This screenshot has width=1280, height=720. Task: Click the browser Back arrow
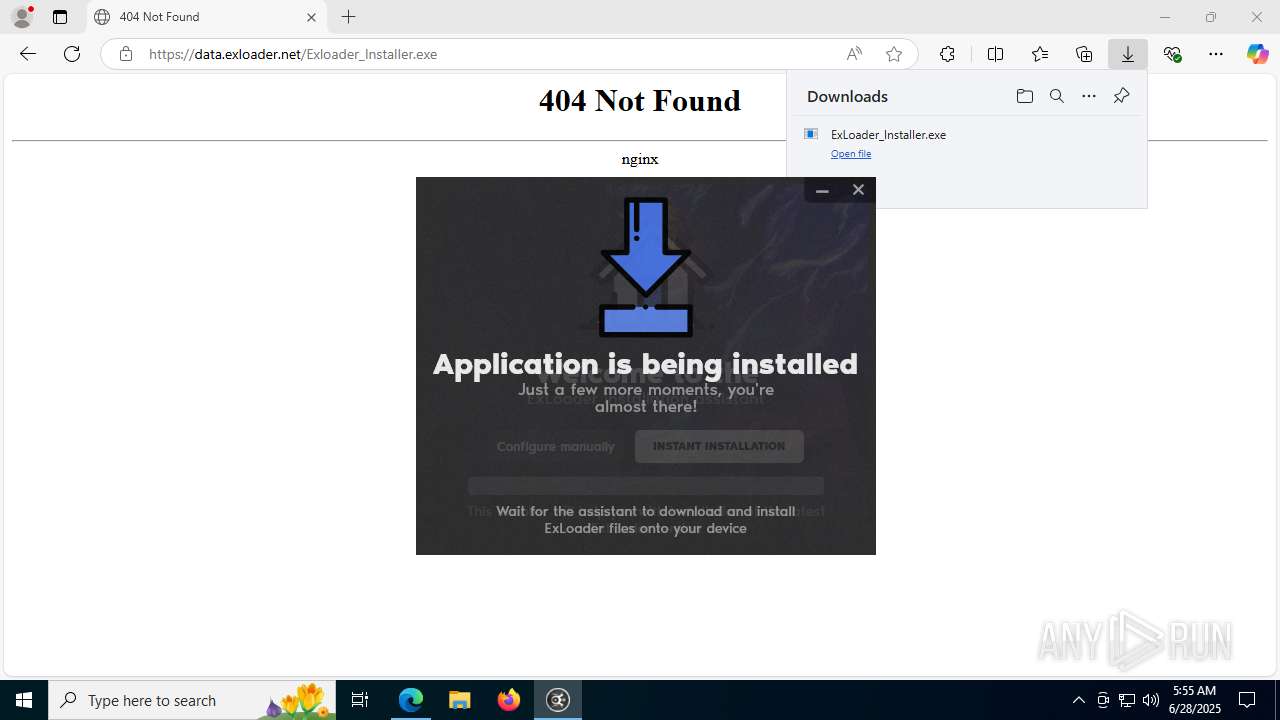click(x=28, y=54)
